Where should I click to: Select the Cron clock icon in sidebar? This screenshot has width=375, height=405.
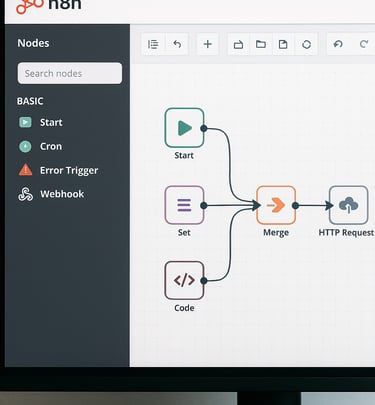pyautogui.click(x=25, y=146)
